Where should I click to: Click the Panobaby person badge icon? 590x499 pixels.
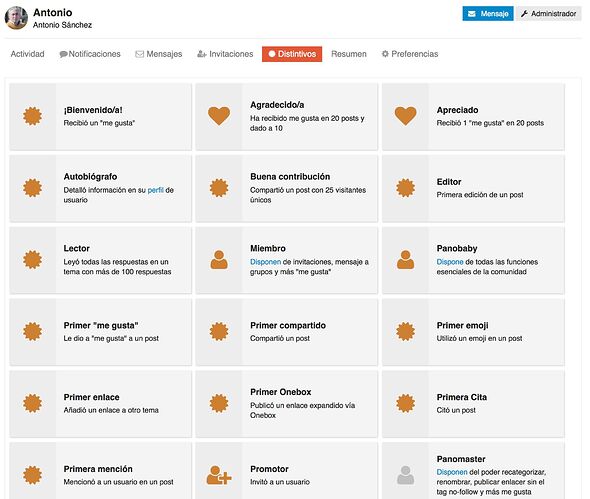tap(405, 260)
